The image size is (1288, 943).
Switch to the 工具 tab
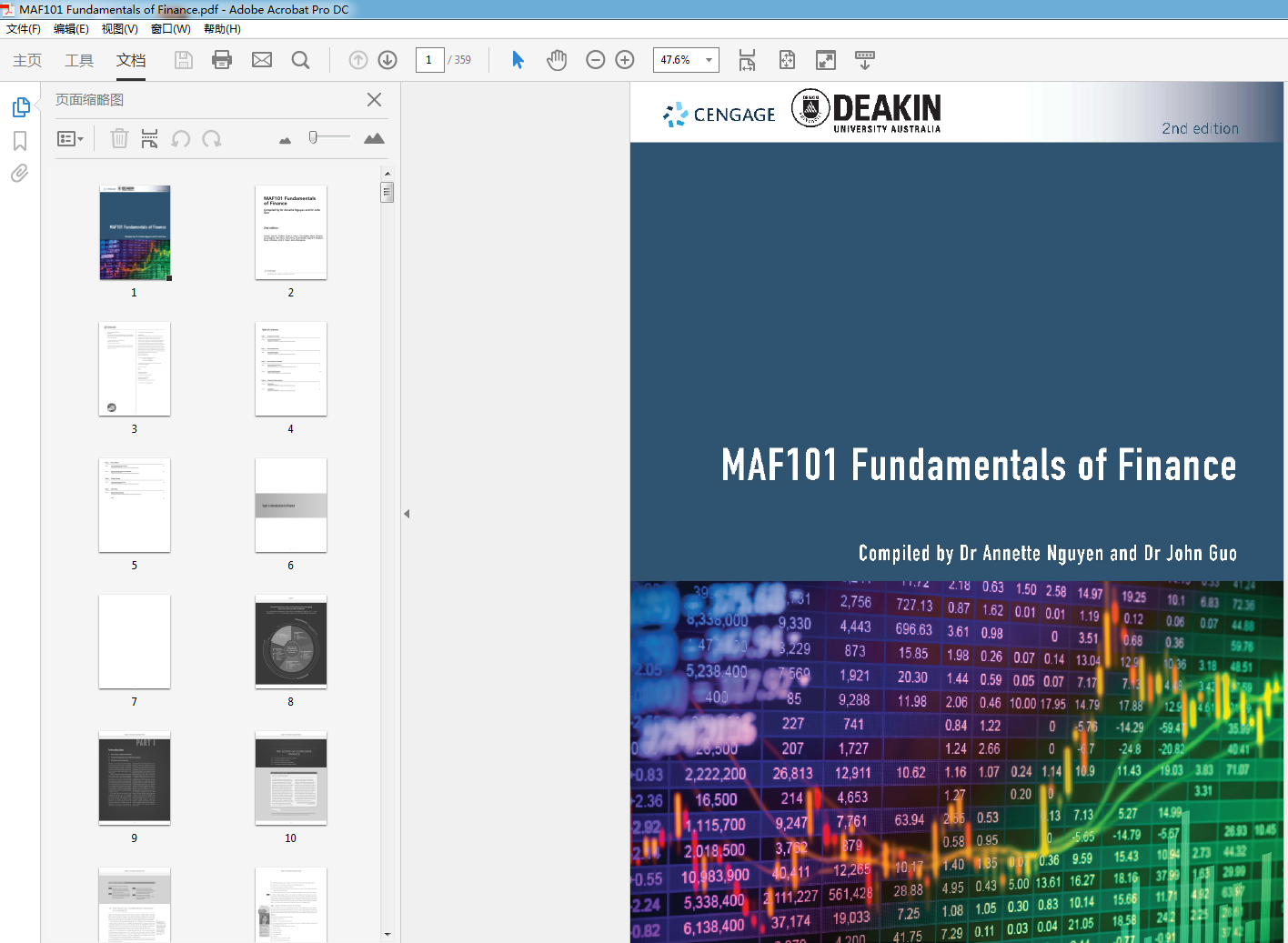tap(79, 60)
